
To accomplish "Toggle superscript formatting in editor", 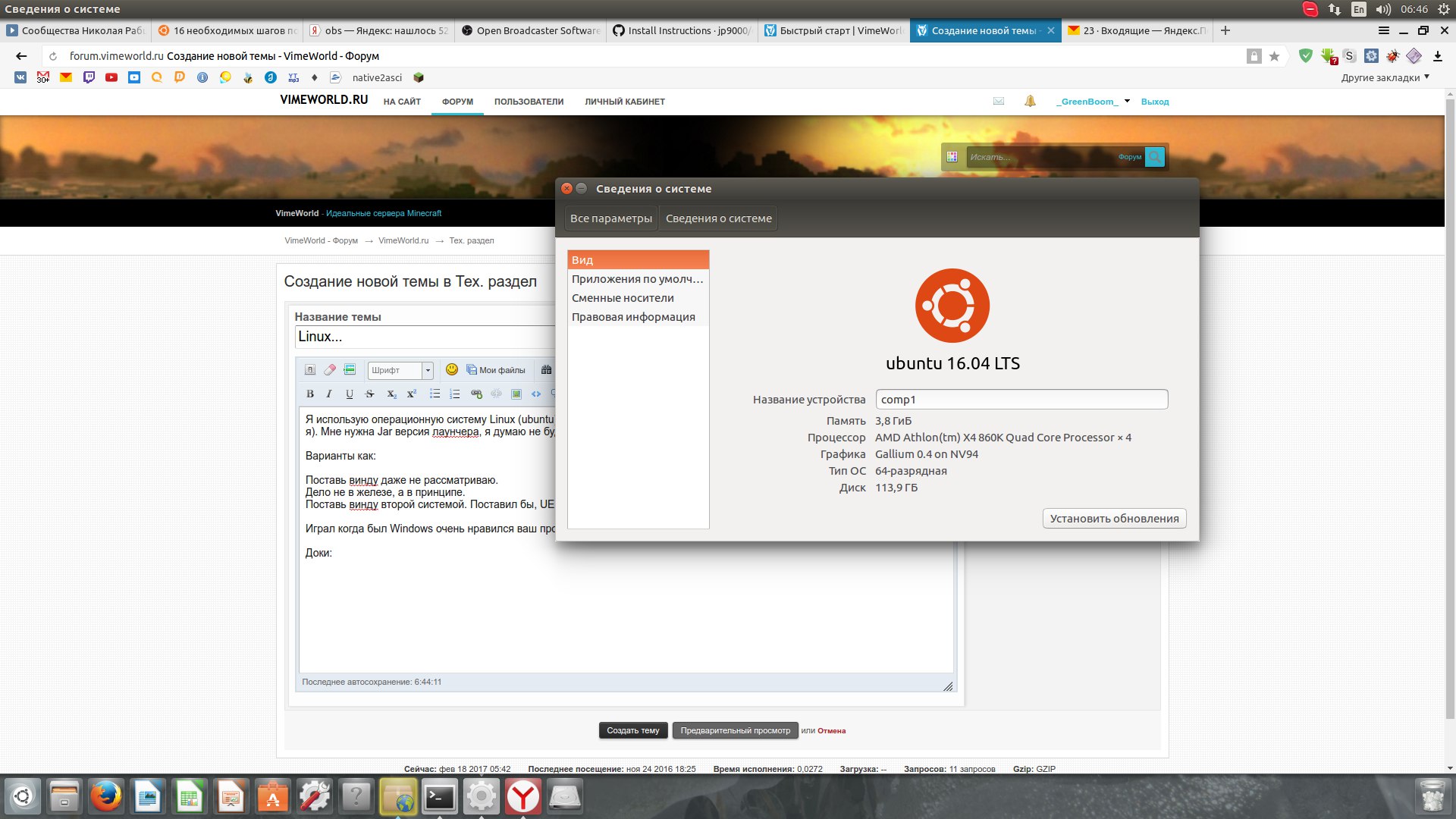I will coord(411,394).
